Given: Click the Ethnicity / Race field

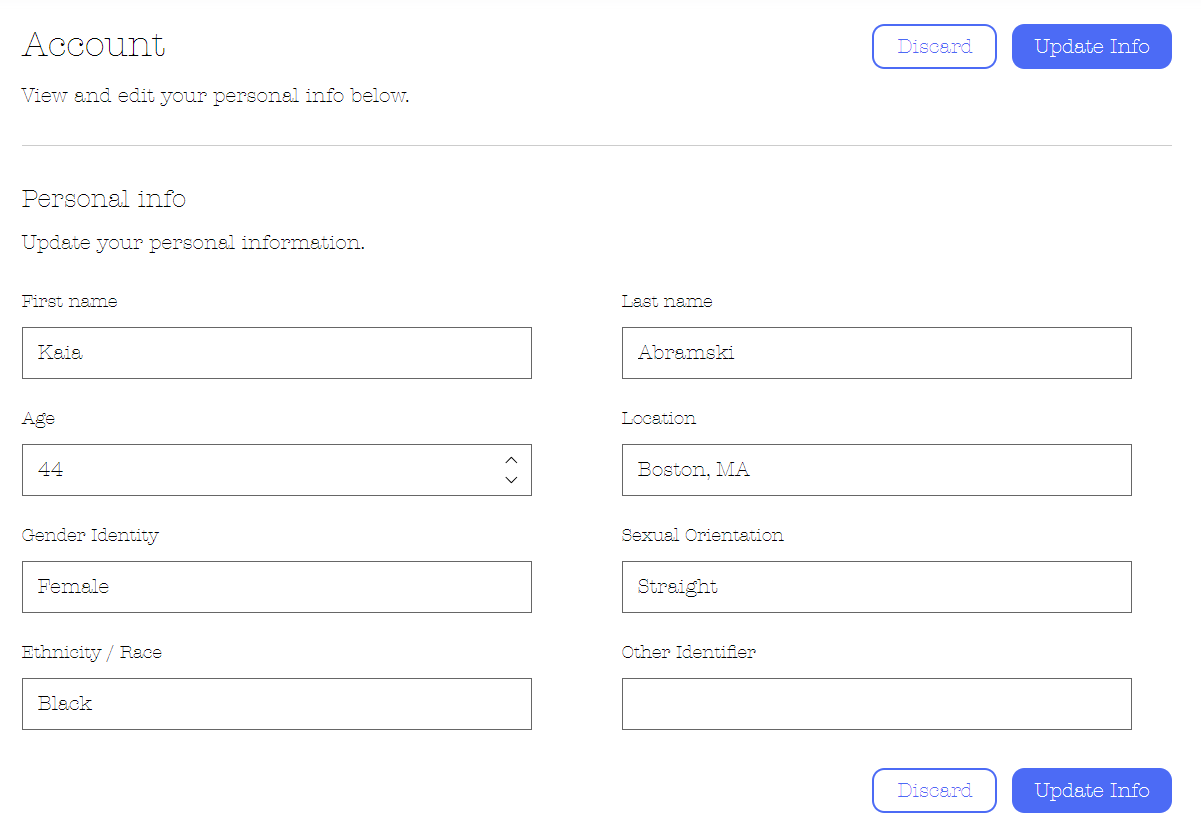Looking at the screenshot, I should [x=276, y=704].
